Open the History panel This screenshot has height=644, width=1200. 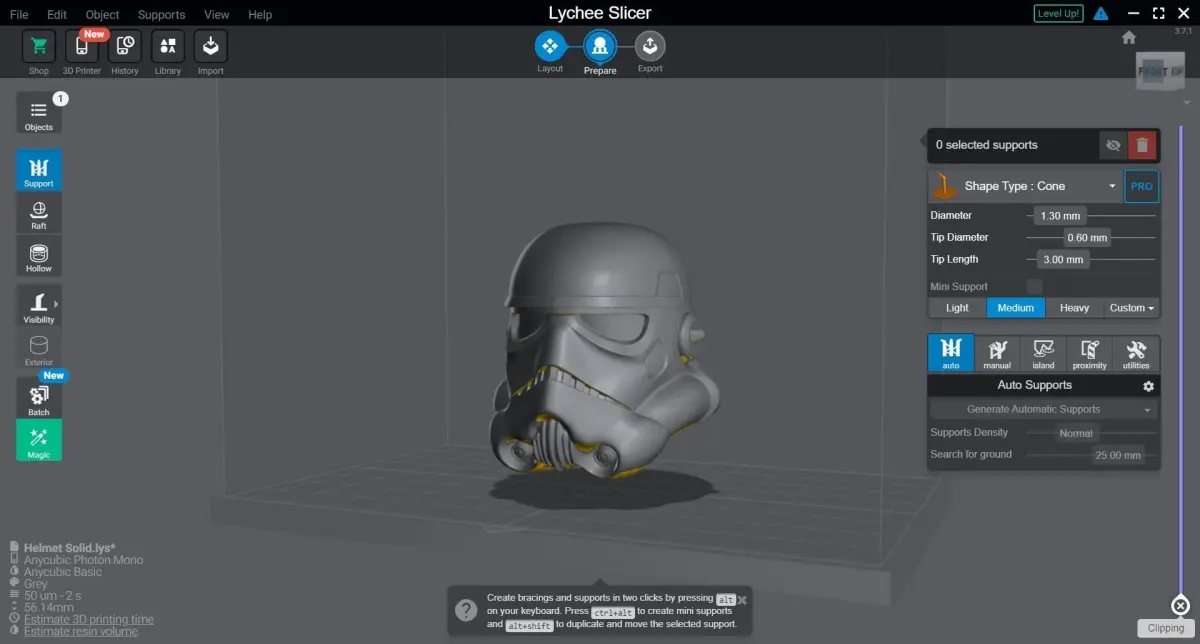(x=125, y=46)
